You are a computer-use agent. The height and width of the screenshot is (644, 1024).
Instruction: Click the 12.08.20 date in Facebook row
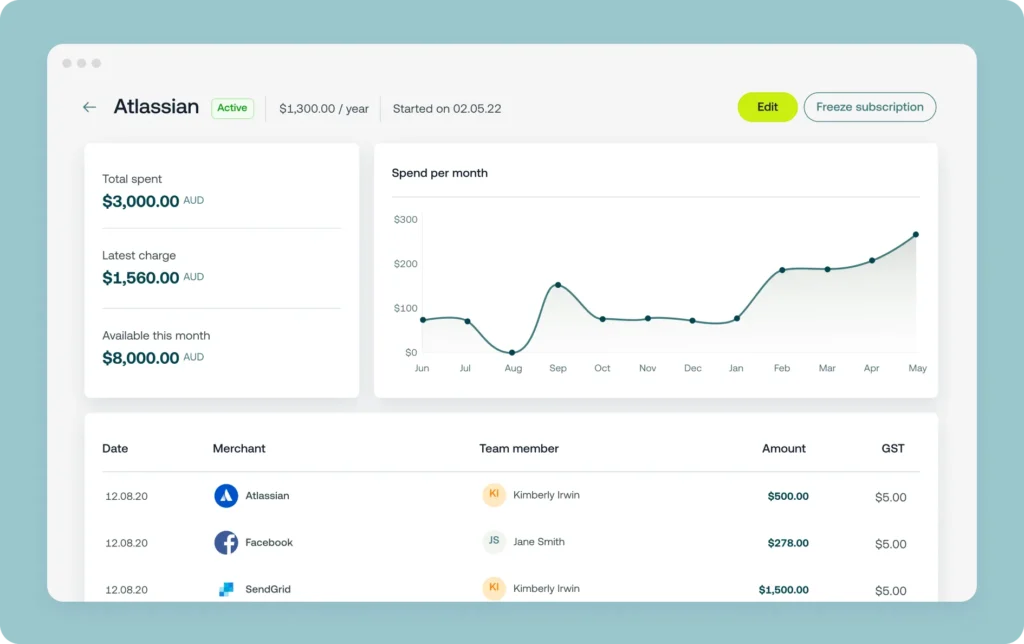coord(127,543)
